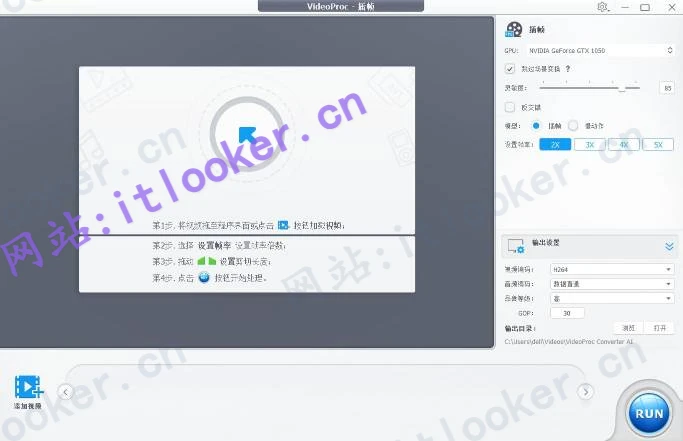Click the central blue arrow drop circle
The image size is (683, 441).
(247, 134)
